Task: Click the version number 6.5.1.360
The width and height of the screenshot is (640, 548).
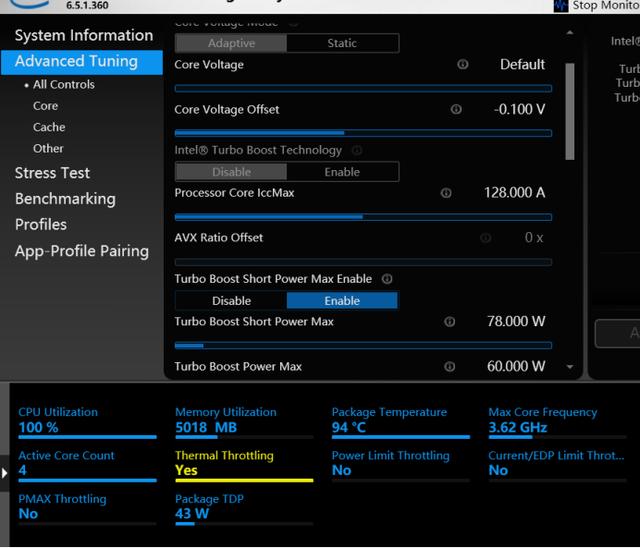Action: pos(87,5)
